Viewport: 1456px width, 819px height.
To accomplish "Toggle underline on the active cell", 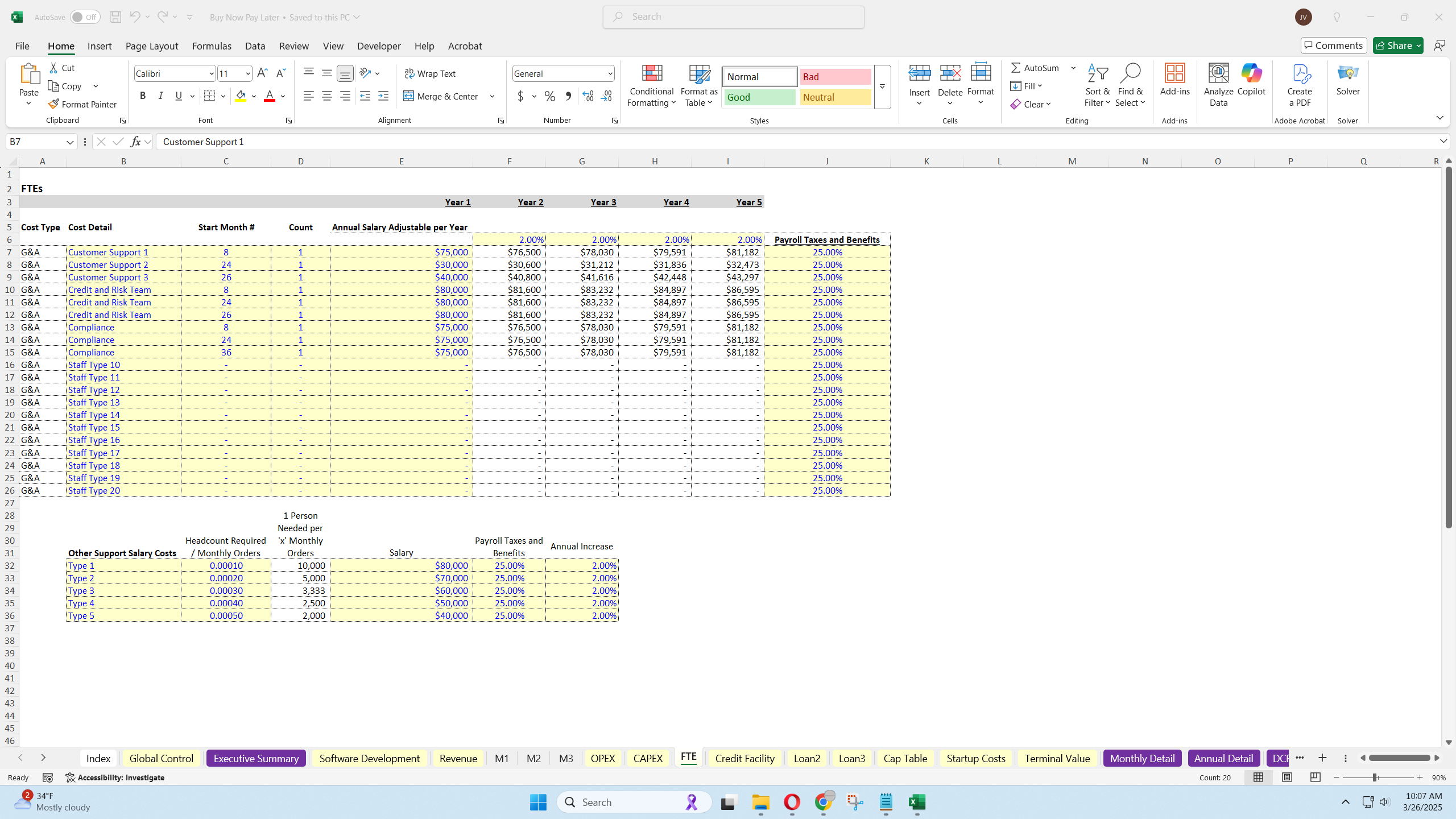I will tap(178, 96).
